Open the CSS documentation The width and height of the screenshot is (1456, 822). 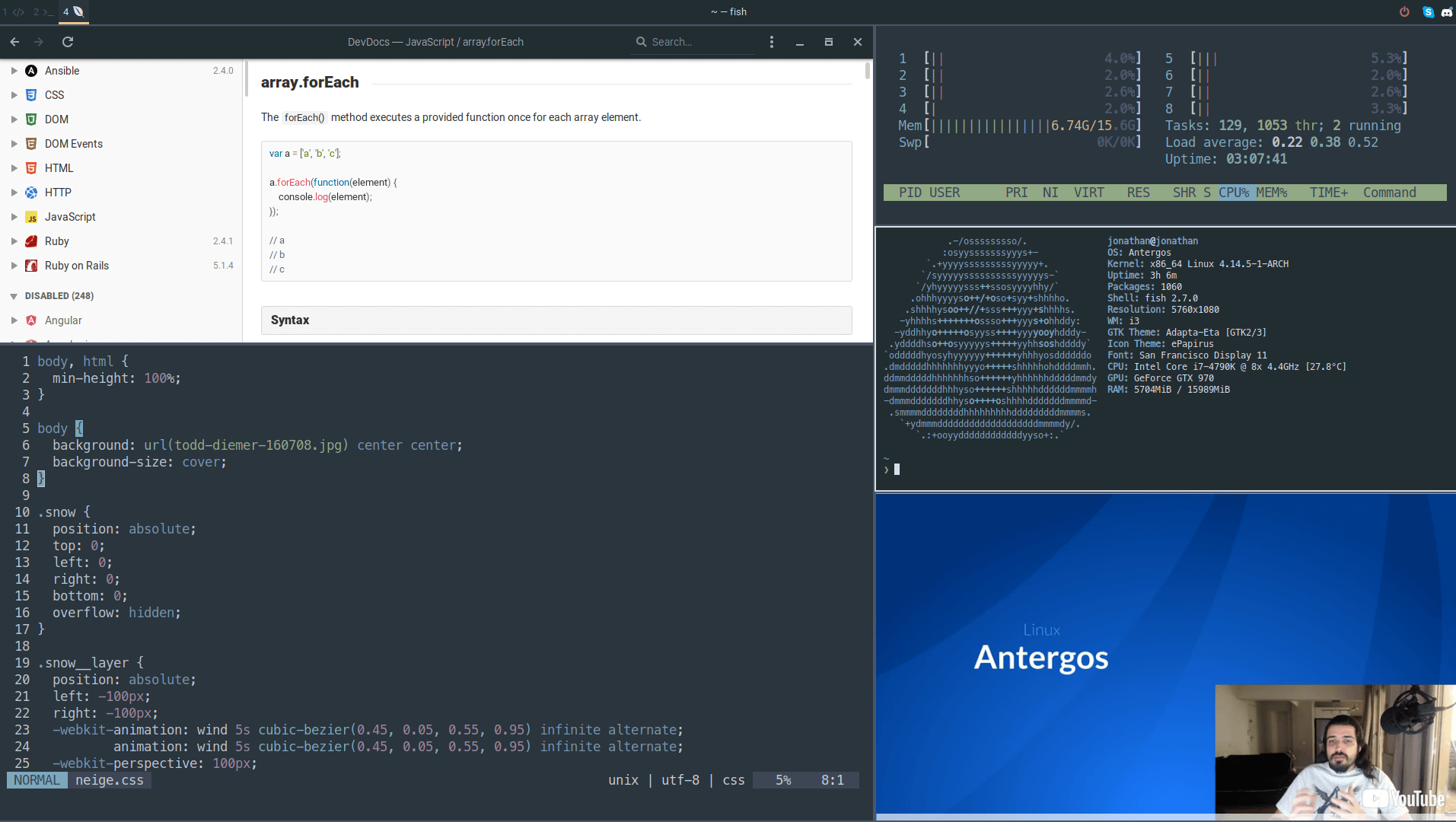click(x=54, y=95)
